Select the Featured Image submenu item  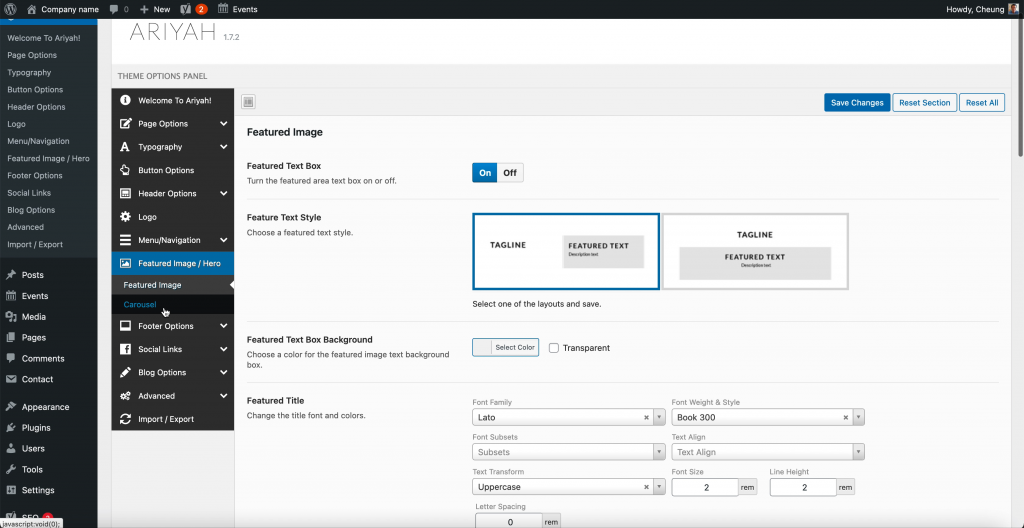point(152,285)
